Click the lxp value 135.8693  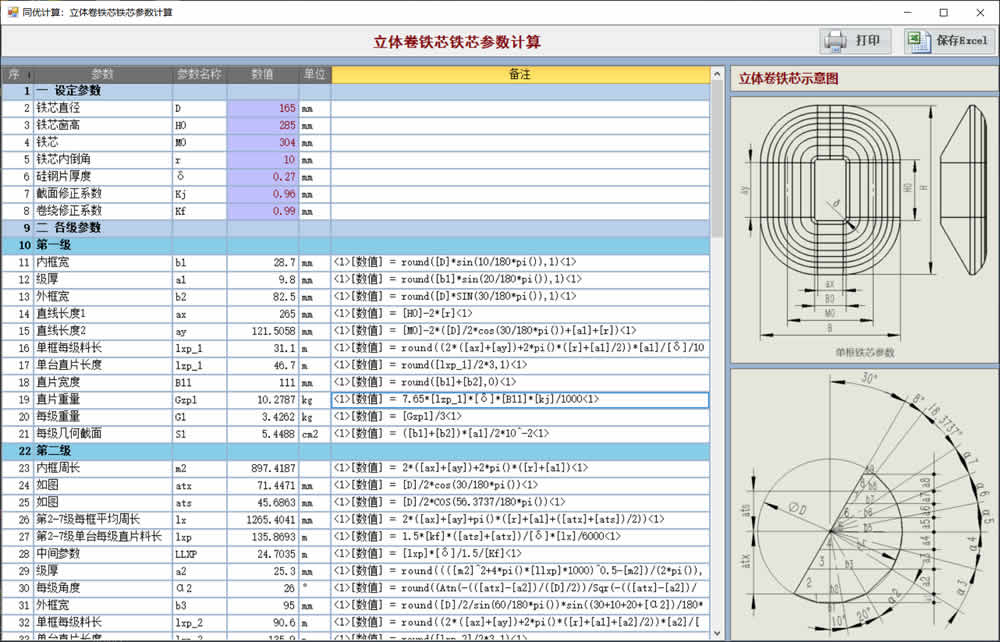click(x=263, y=537)
